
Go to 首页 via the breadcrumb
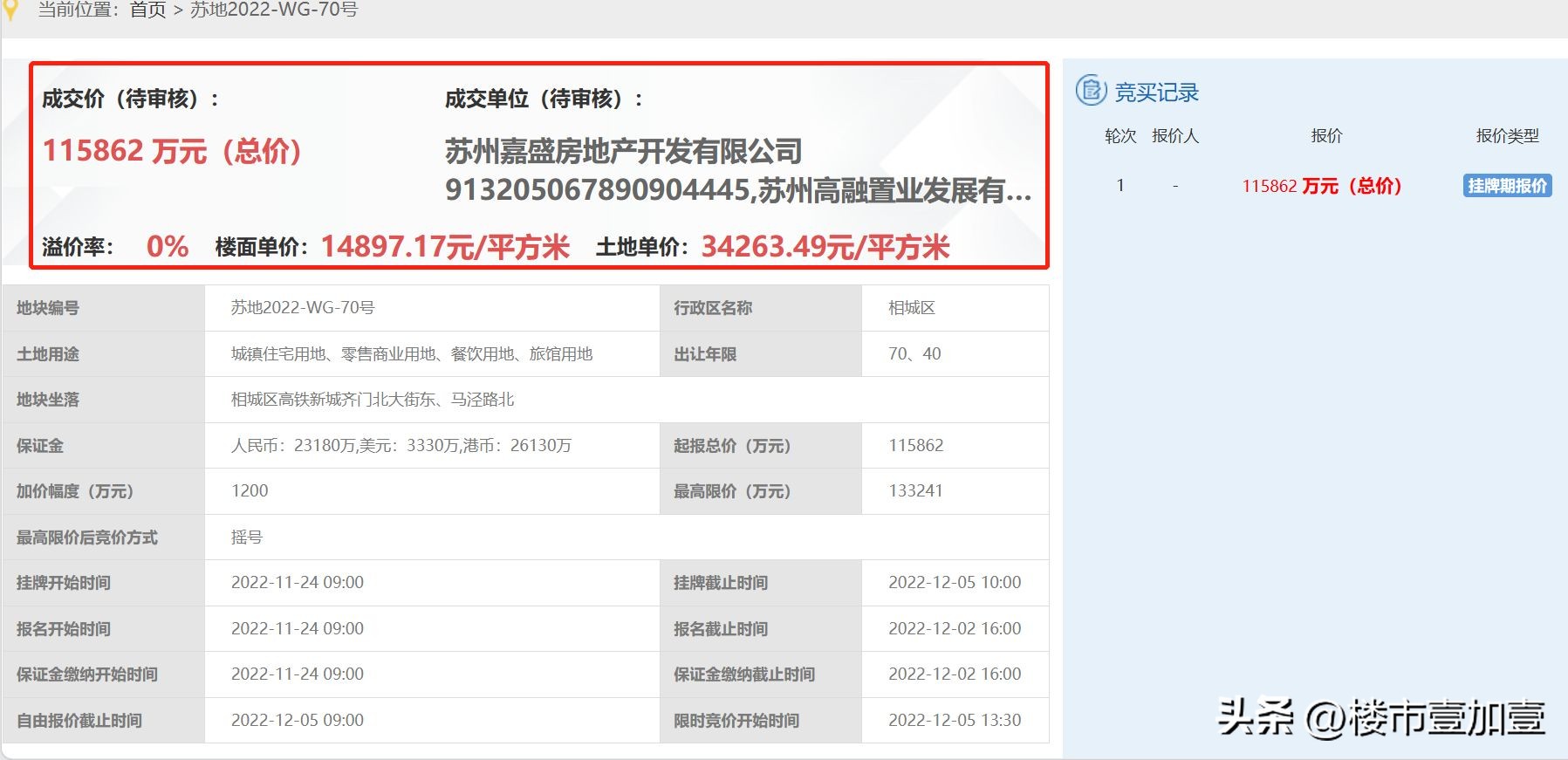[x=147, y=10]
